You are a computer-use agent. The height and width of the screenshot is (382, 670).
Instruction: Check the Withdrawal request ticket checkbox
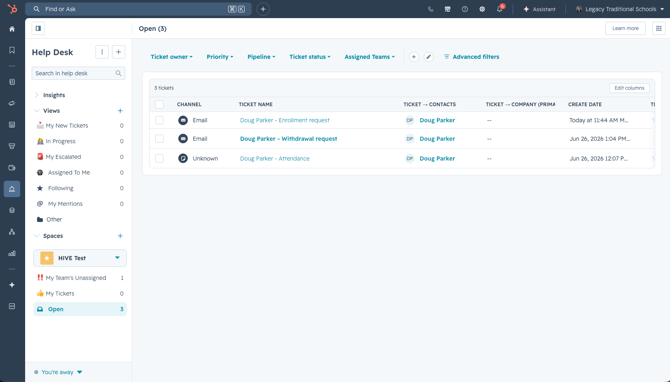tap(159, 139)
